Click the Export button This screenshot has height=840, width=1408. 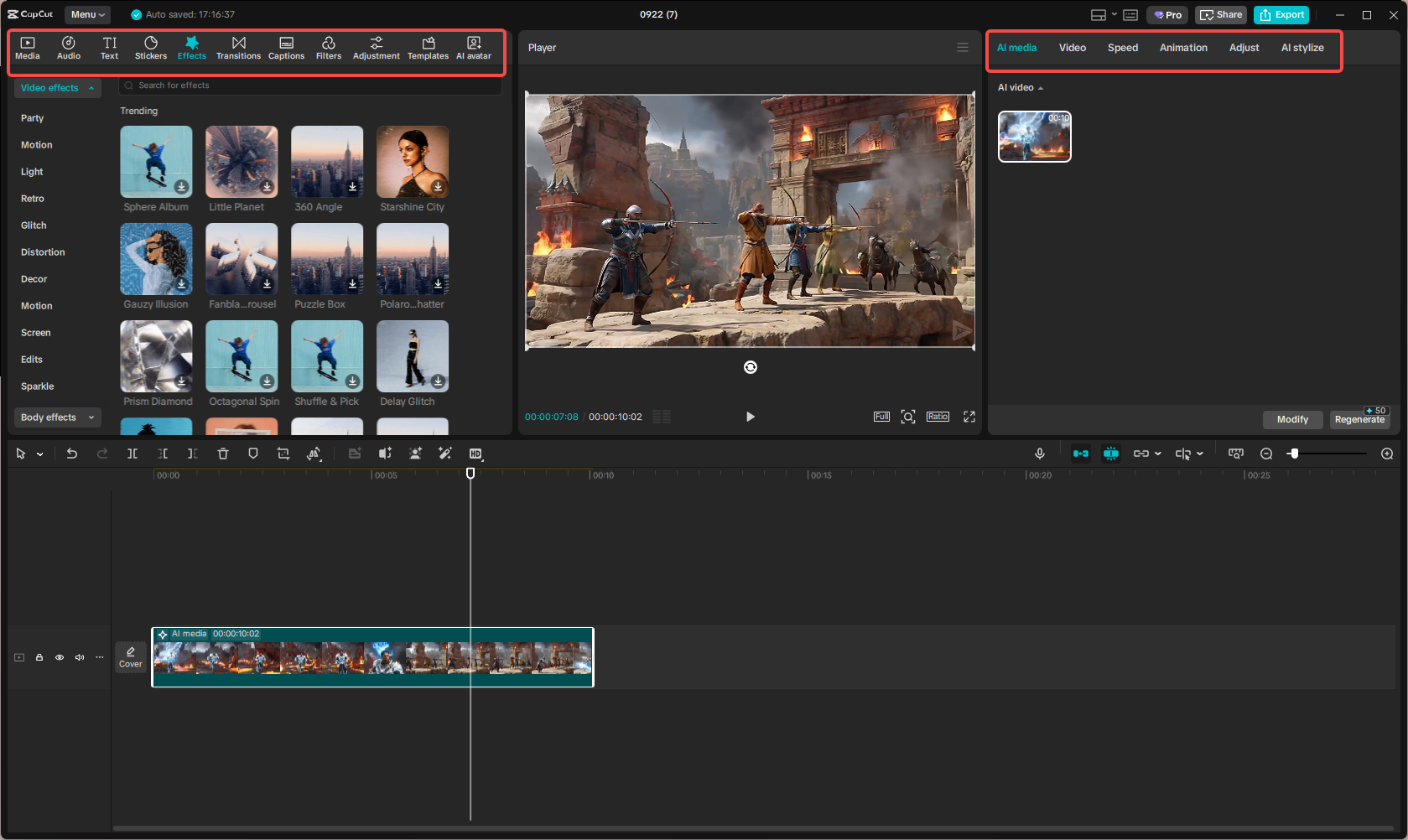click(x=1281, y=14)
